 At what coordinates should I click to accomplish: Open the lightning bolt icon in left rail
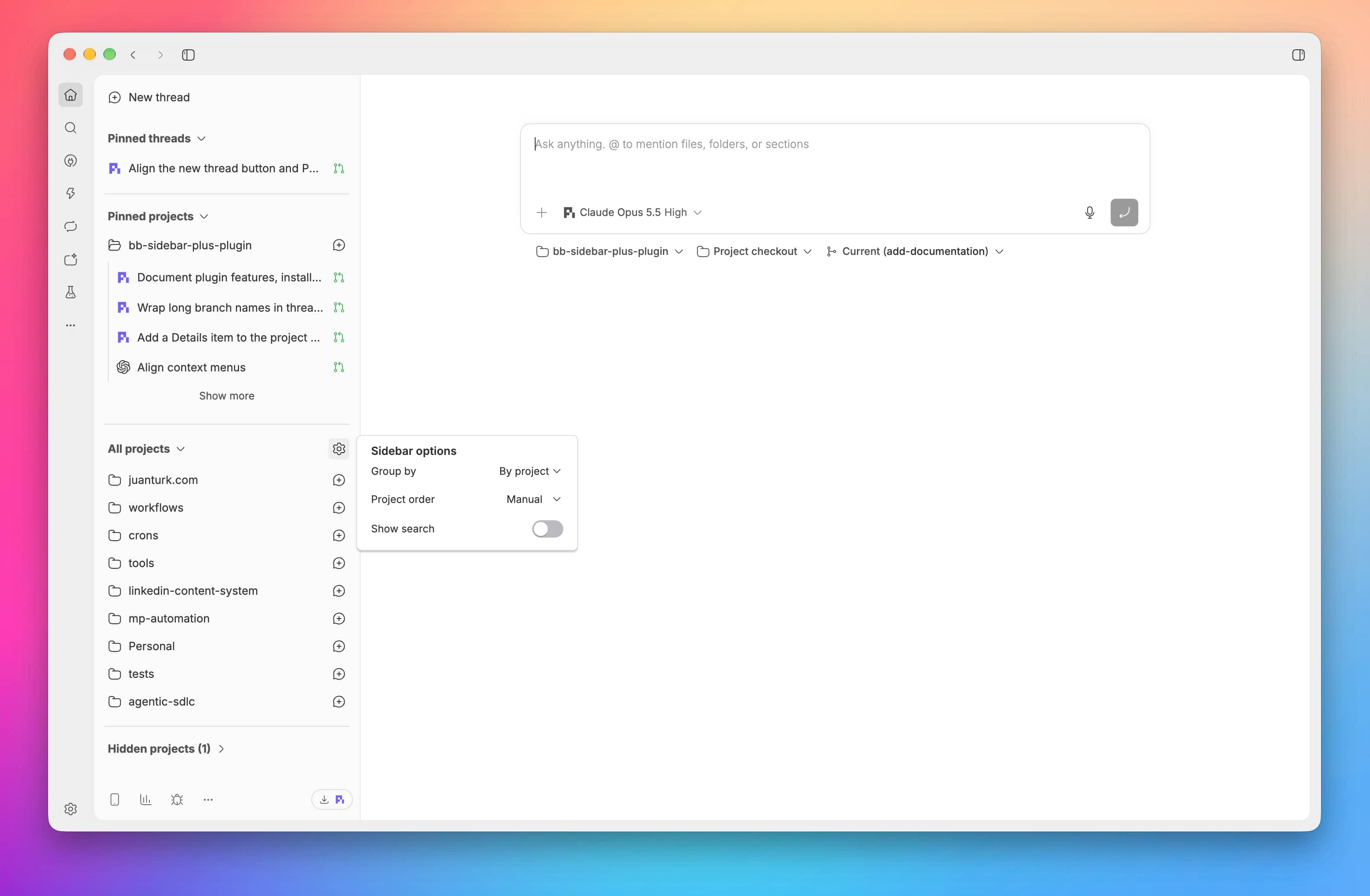click(70, 193)
